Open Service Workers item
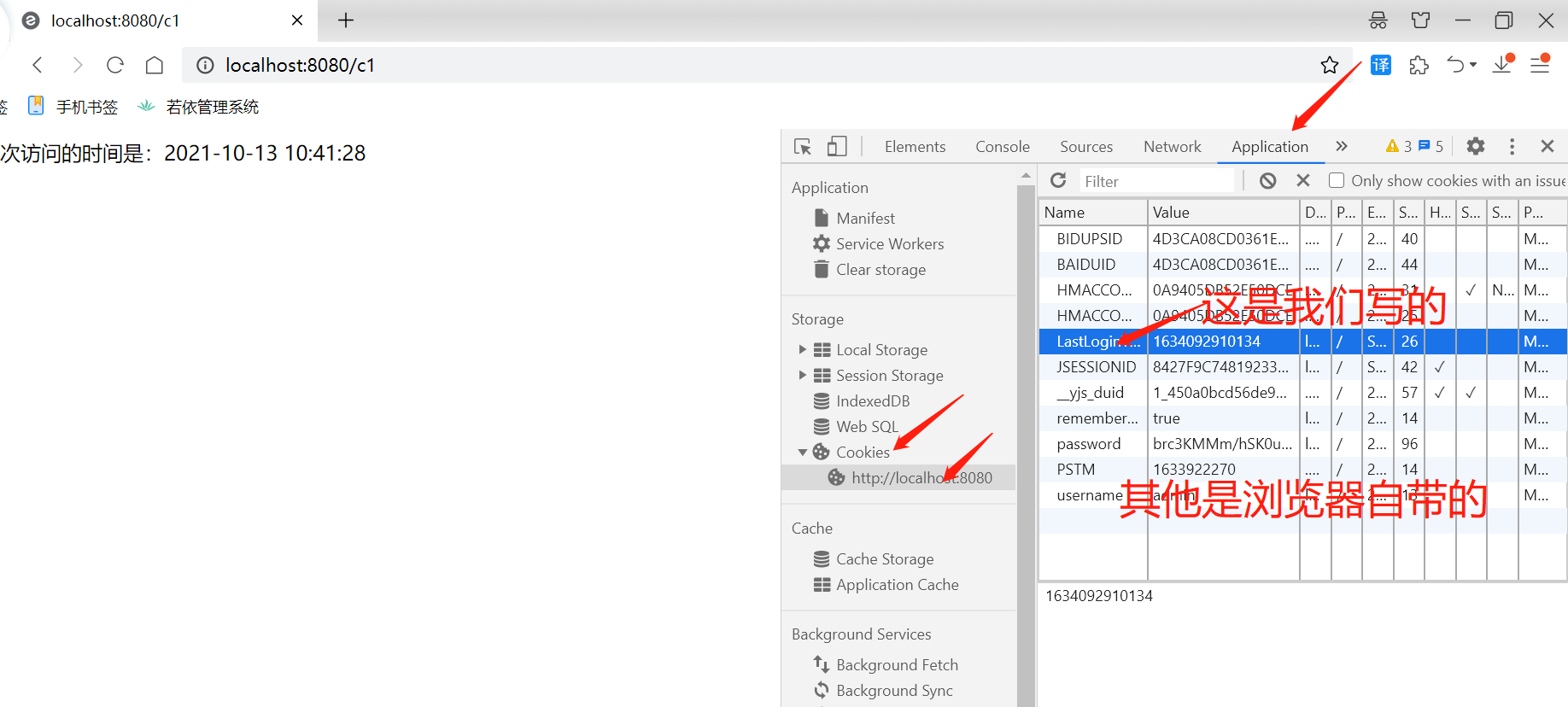The width and height of the screenshot is (1568, 707). pos(878,244)
